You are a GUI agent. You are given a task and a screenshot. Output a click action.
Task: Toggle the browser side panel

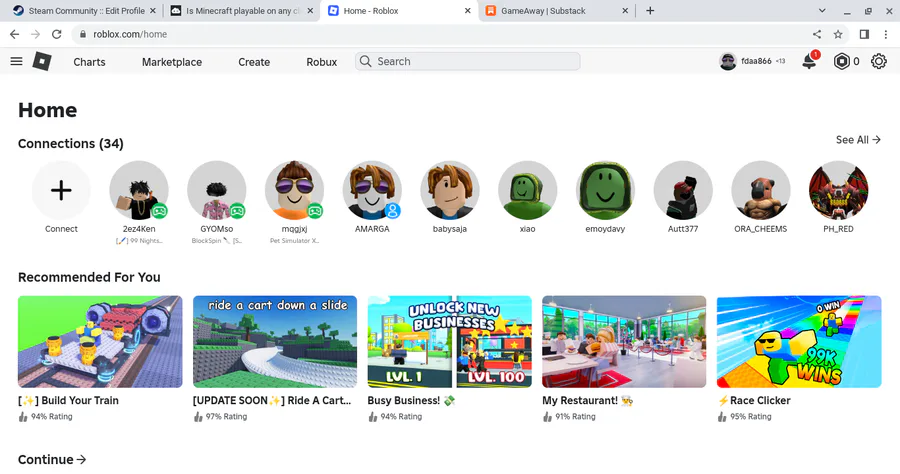(864, 34)
